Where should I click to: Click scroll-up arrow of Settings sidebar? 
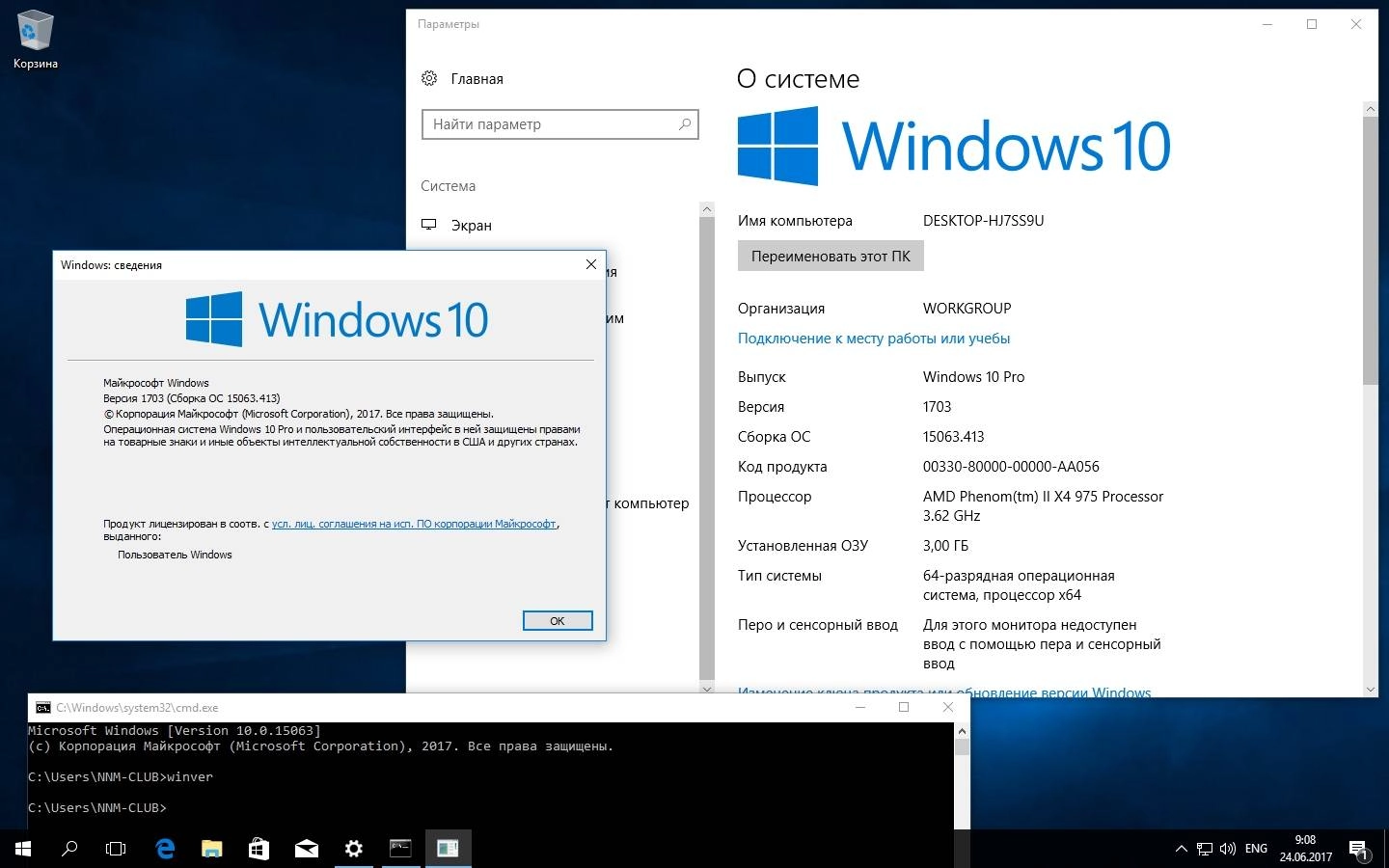click(707, 209)
